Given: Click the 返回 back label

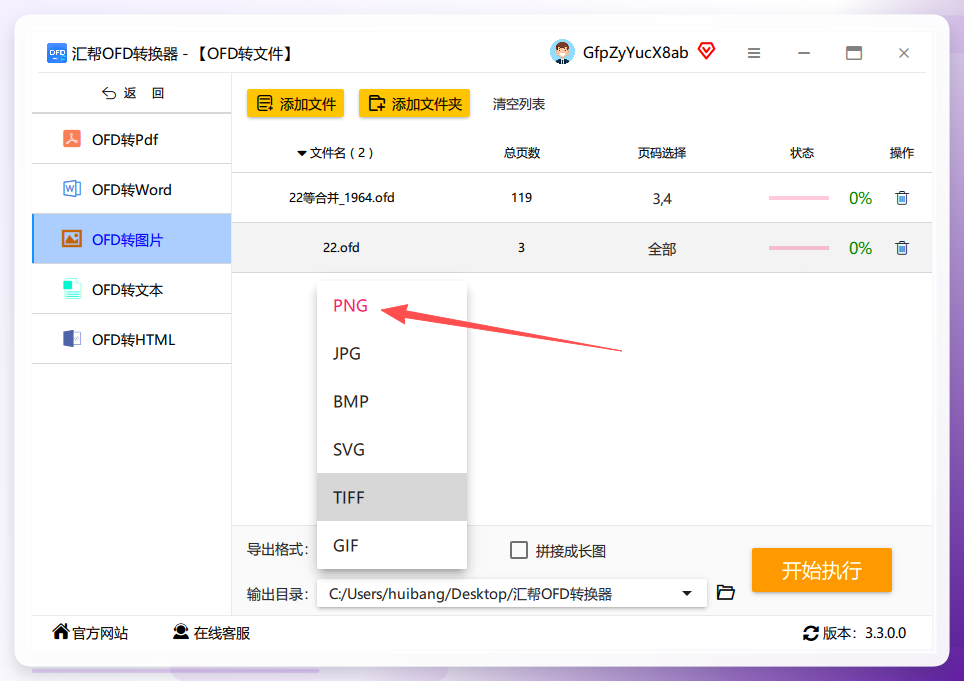Looking at the screenshot, I should [144, 93].
